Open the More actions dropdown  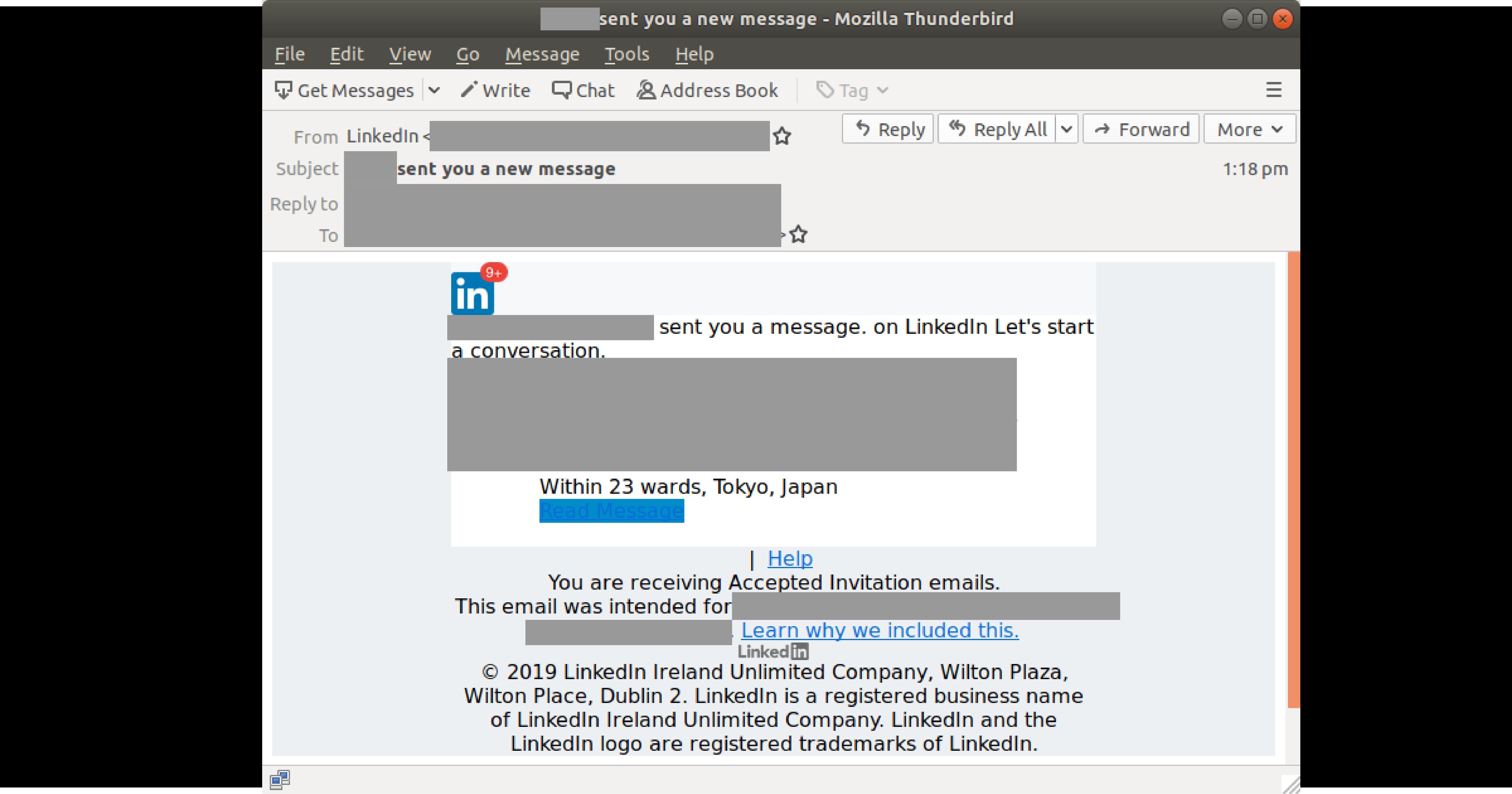coord(1250,129)
